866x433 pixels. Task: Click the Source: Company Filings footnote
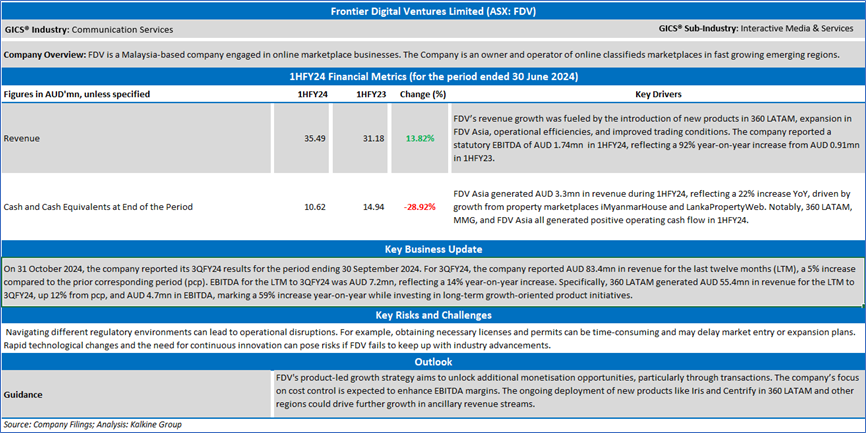[x=92, y=424]
